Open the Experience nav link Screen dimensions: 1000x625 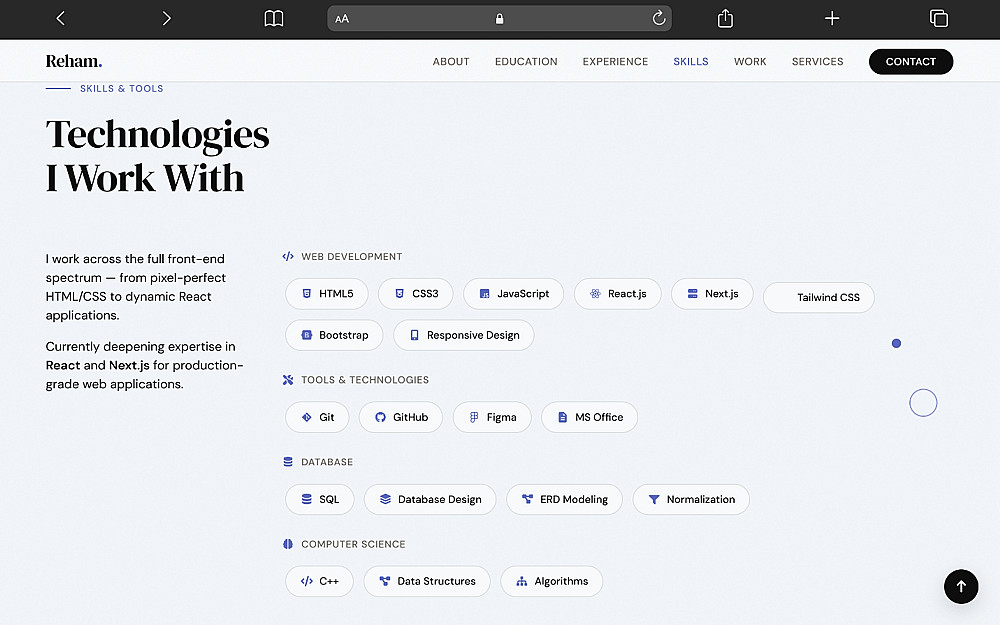click(615, 62)
